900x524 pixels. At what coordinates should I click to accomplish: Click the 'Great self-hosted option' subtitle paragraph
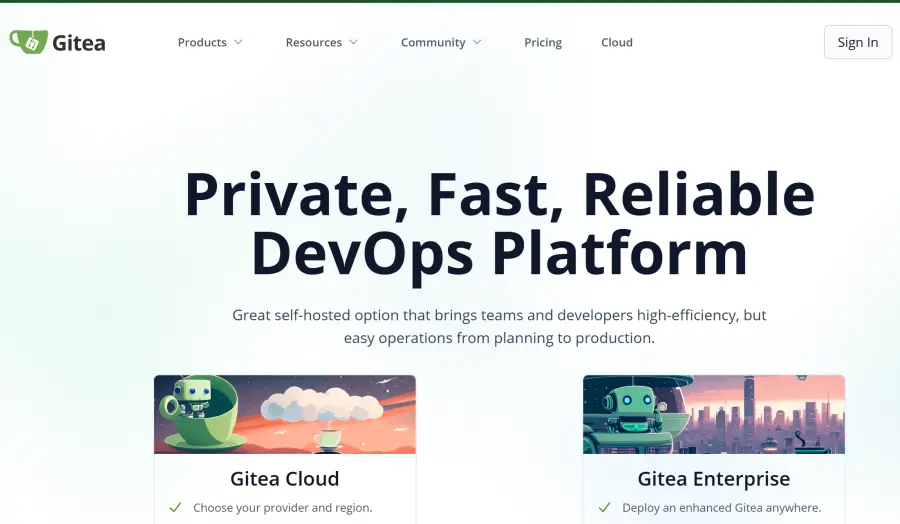(x=499, y=326)
